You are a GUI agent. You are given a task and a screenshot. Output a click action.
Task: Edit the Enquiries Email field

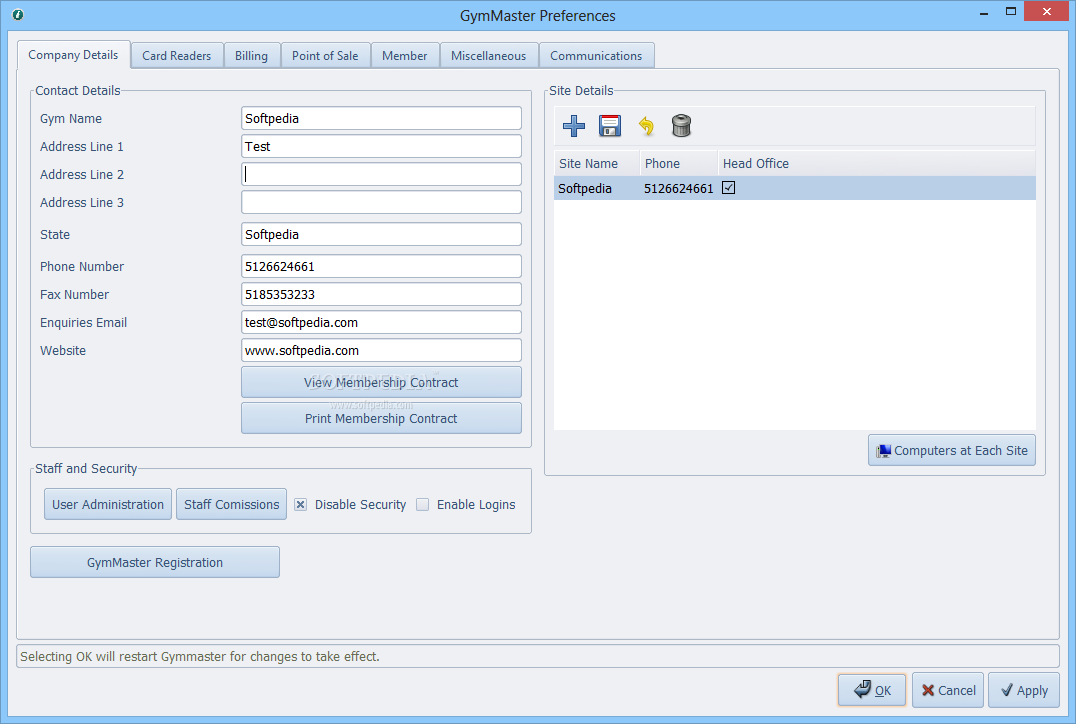[381, 323]
